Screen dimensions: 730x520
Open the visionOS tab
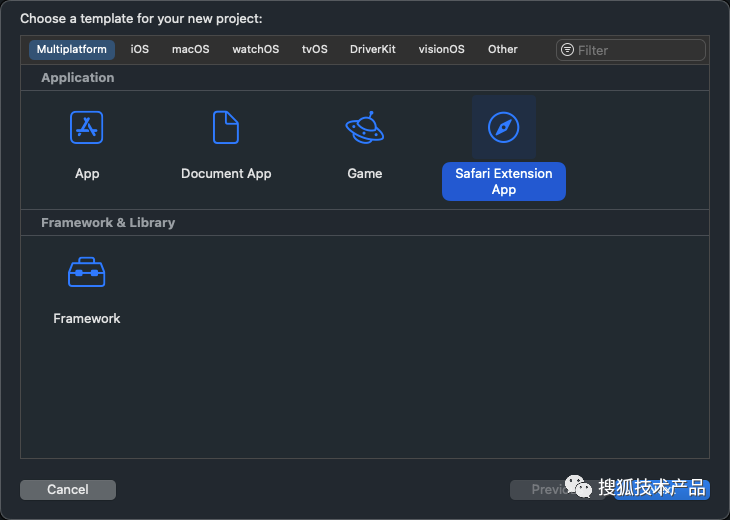click(441, 49)
